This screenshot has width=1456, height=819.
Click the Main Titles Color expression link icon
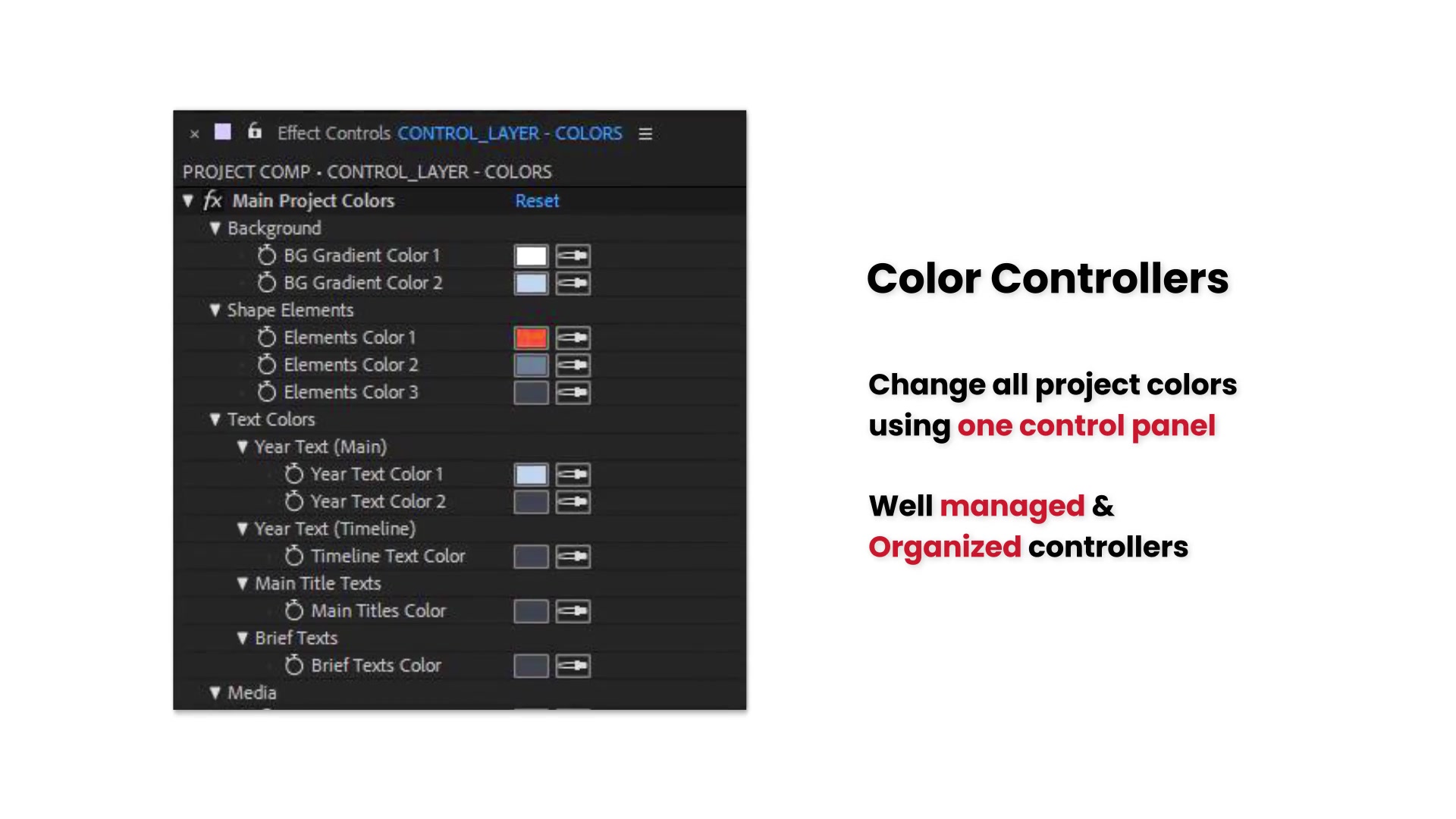(x=573, y=611)
